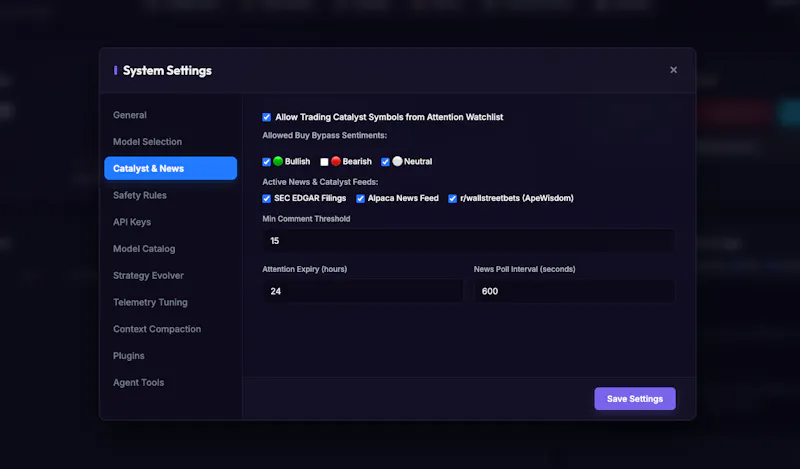Open the Model Catalog tab
800x469 pixels.
click(170, 249)
